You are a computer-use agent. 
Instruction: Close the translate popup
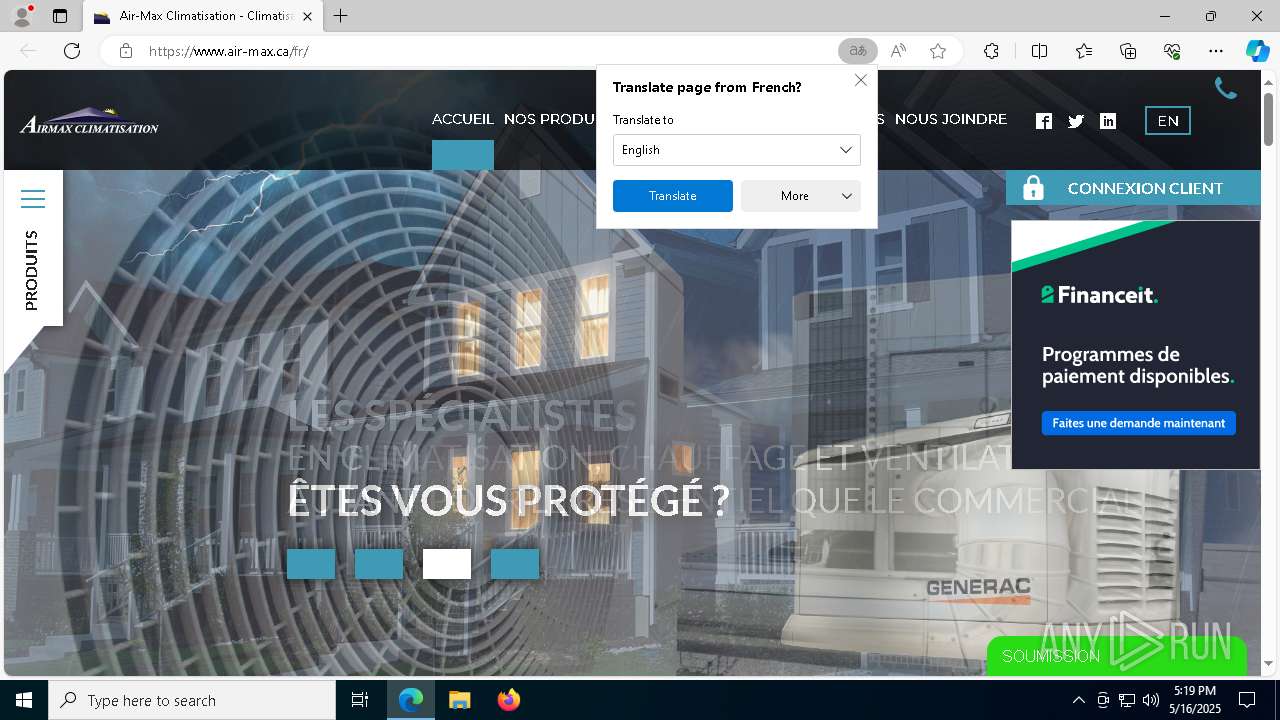(x=860, y=80)
